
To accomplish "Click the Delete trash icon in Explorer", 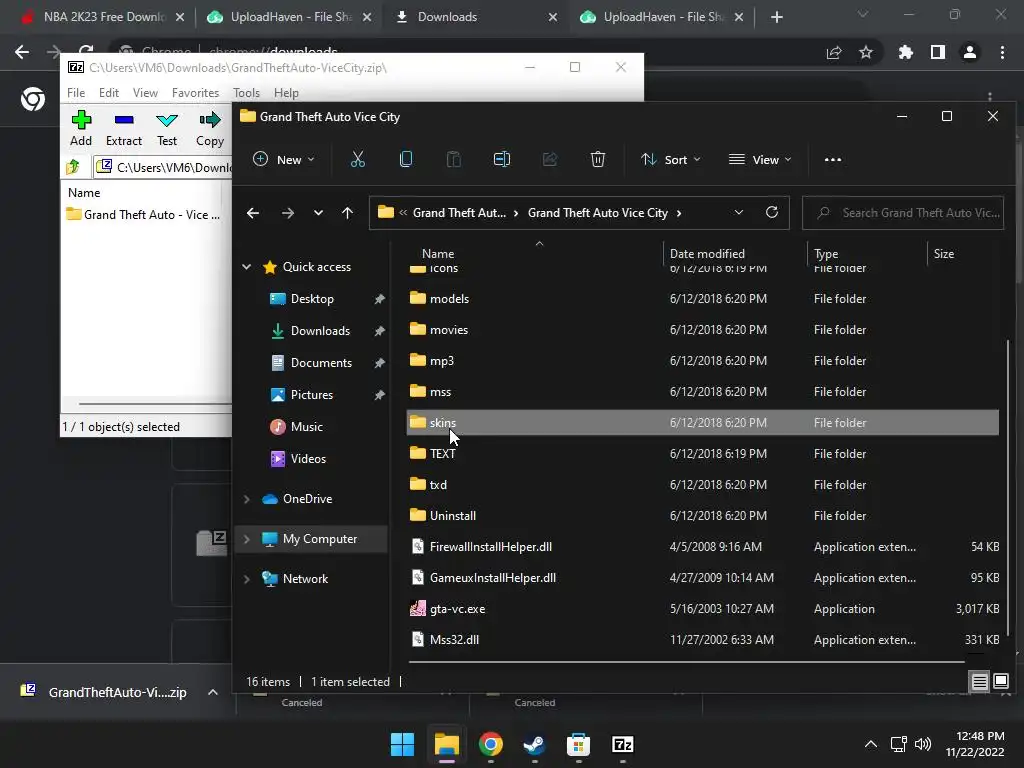I will (598, 159).
